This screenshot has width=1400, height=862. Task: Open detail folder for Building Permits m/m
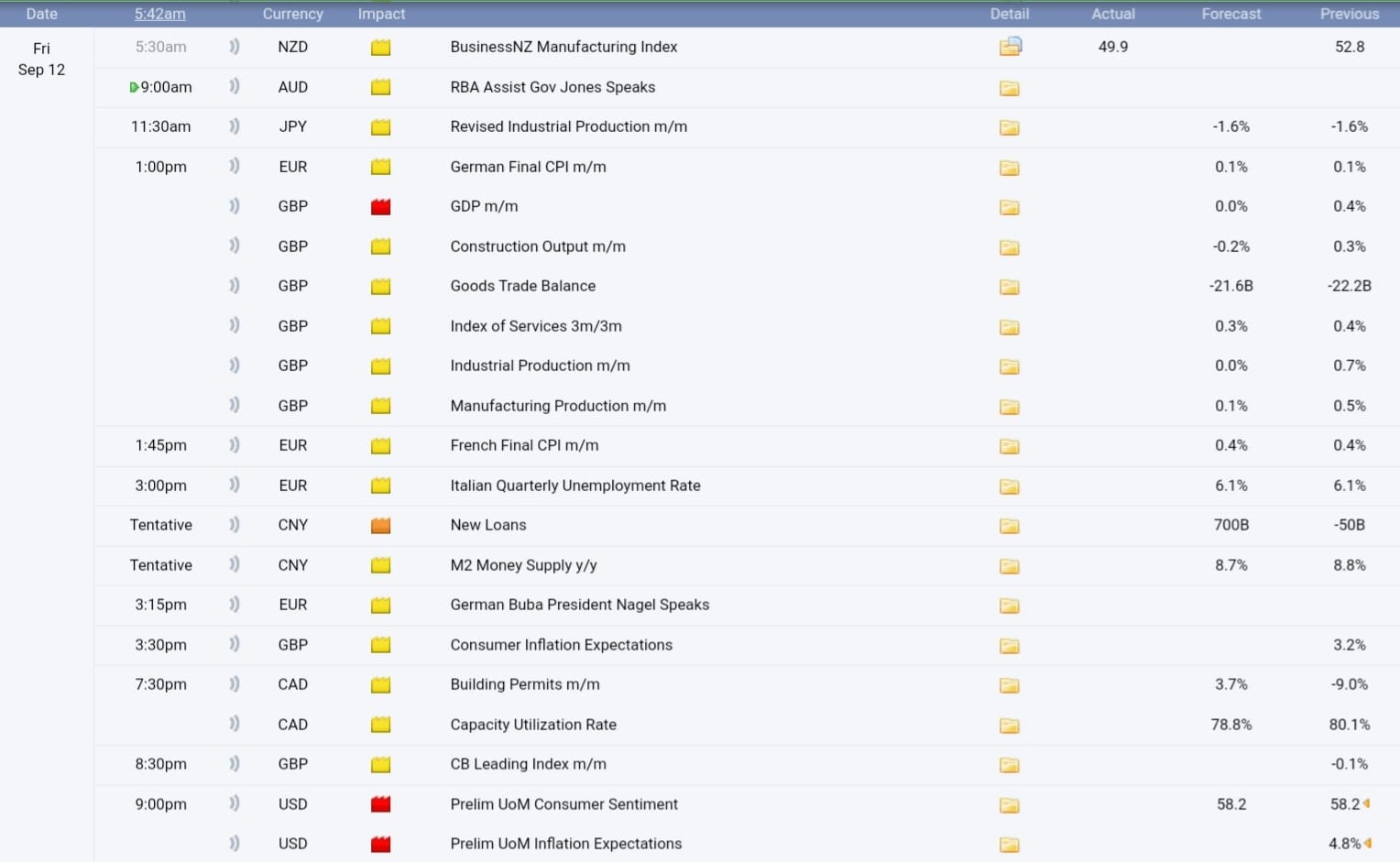[1009, 685]
